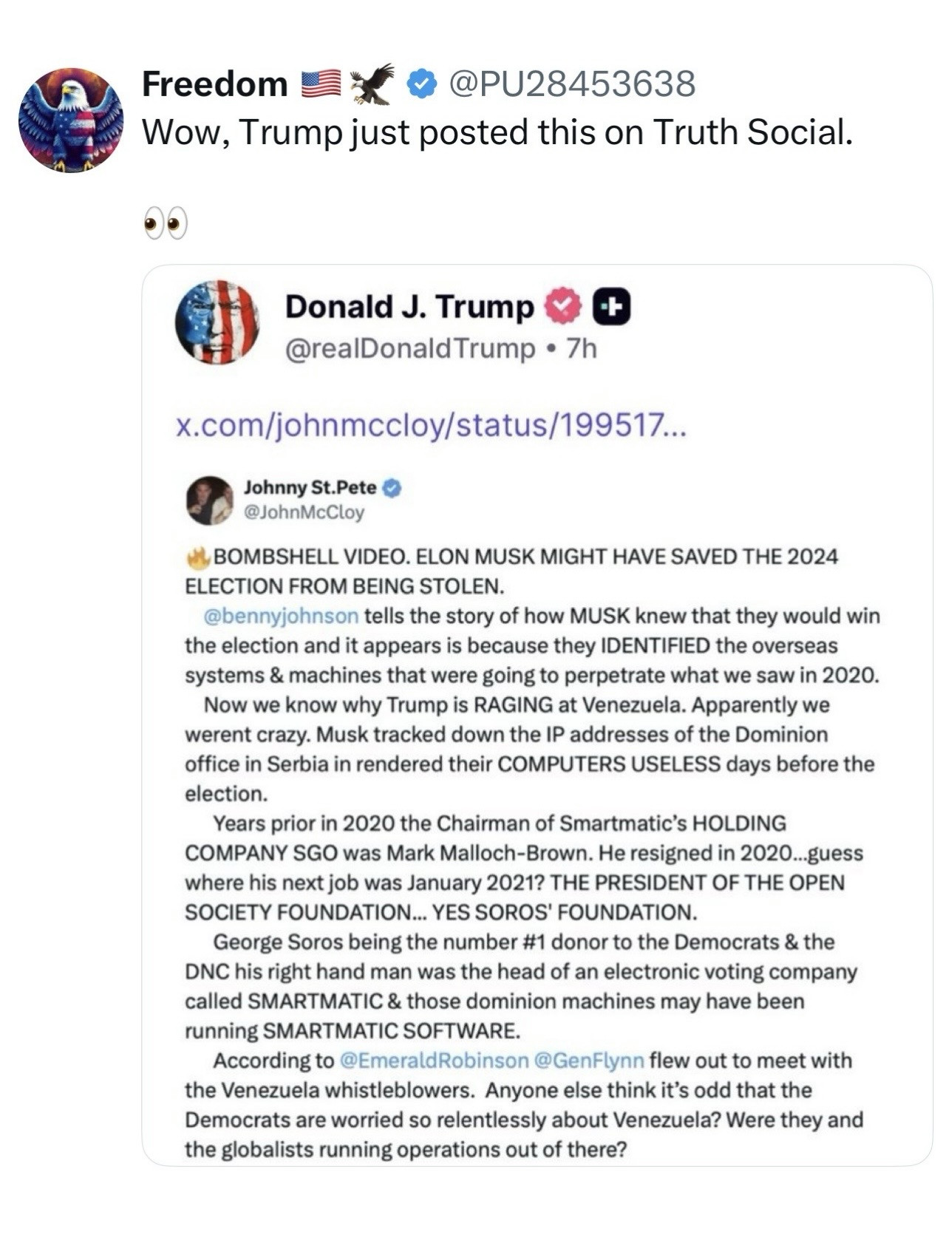
Task: Click the @EmeraldRobinson mention
Action: 434,1061
